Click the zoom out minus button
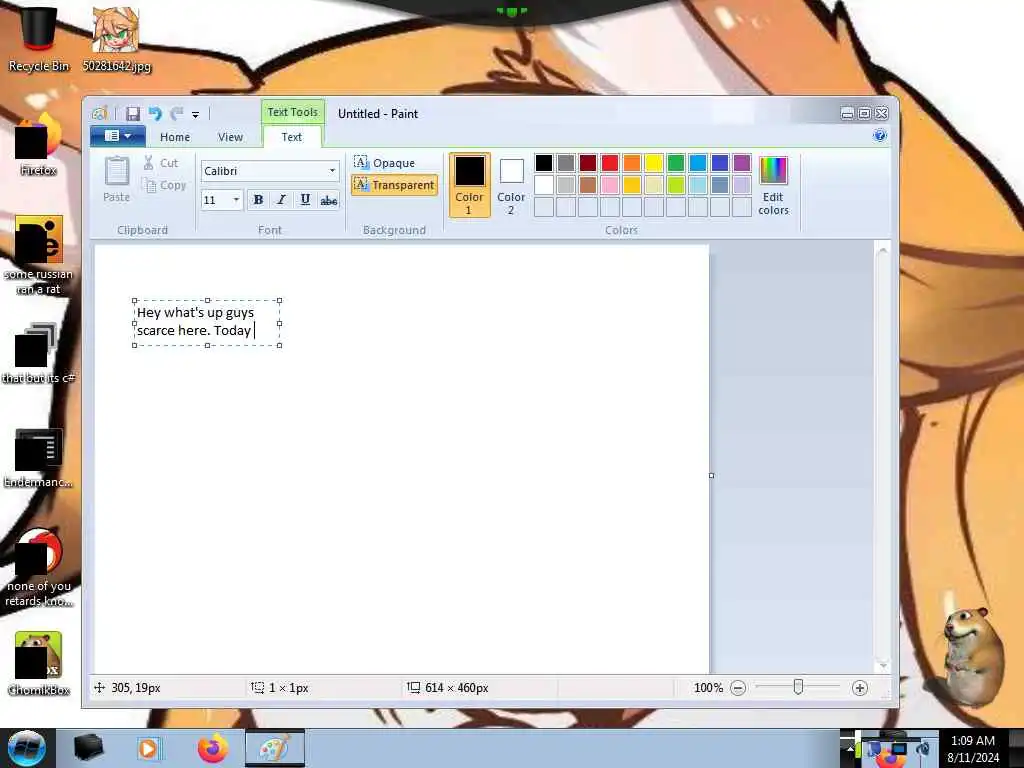The height and width of the screenshot is (768, 1024). pos(738,688)
